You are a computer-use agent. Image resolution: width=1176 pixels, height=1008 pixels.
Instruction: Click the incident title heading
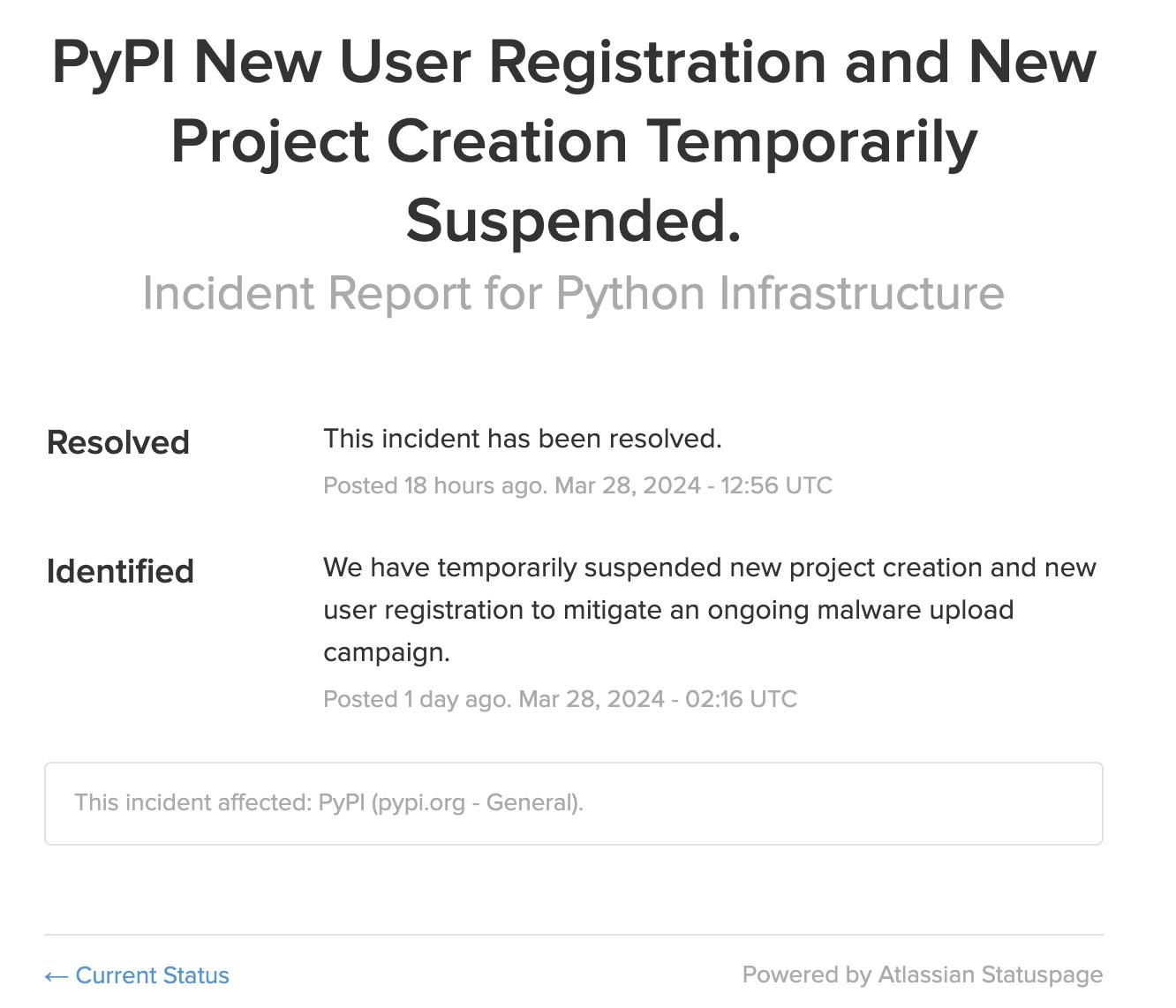point(574,141)
